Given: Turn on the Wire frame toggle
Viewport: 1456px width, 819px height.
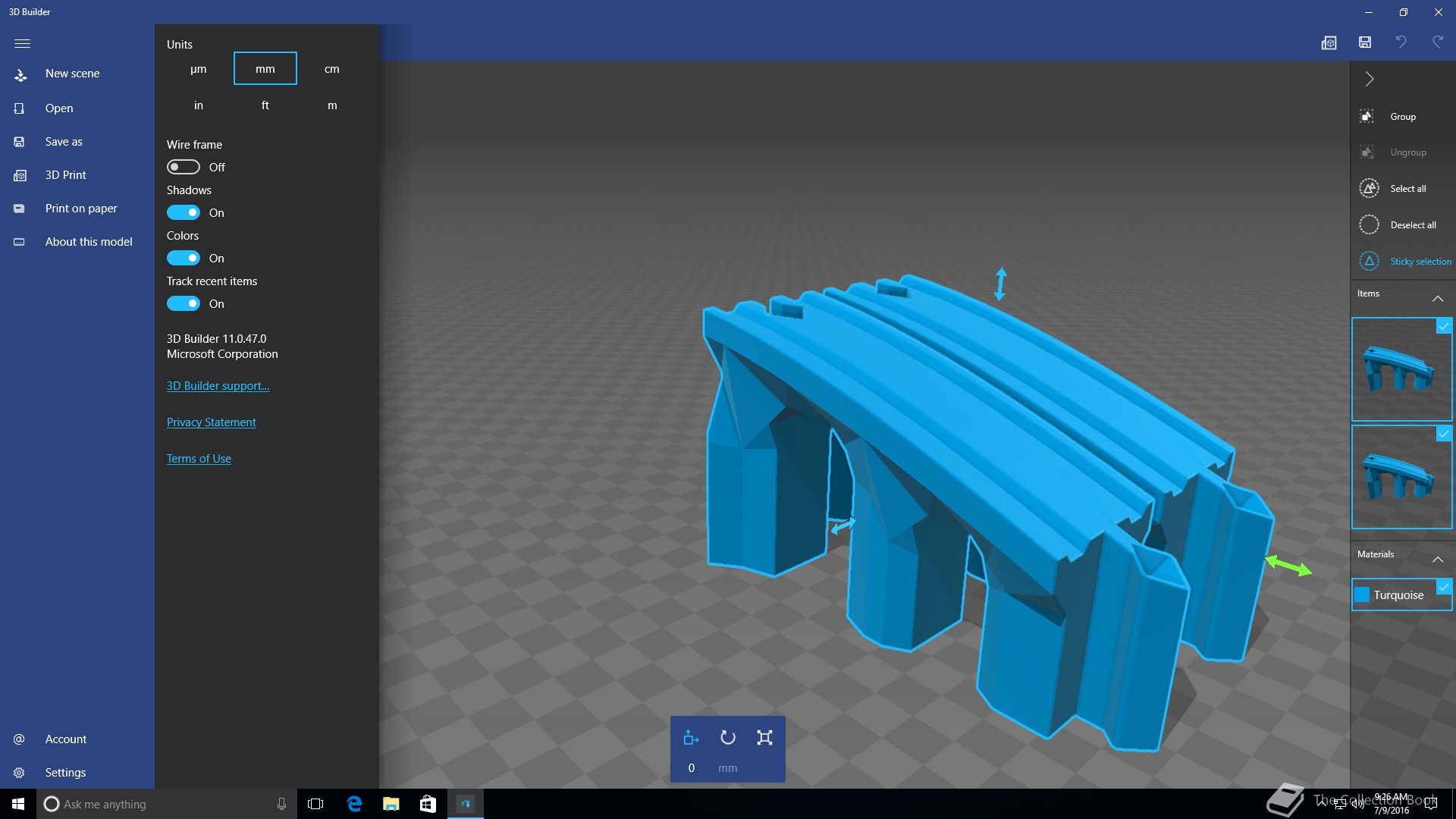Looking at the screenshot, I should pyautogui.click(x=183, y=167).
